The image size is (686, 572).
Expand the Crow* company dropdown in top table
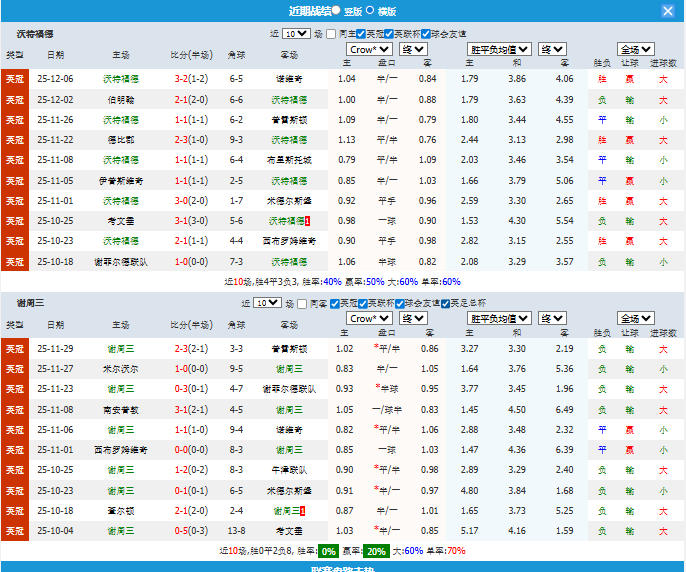(369, 49)
